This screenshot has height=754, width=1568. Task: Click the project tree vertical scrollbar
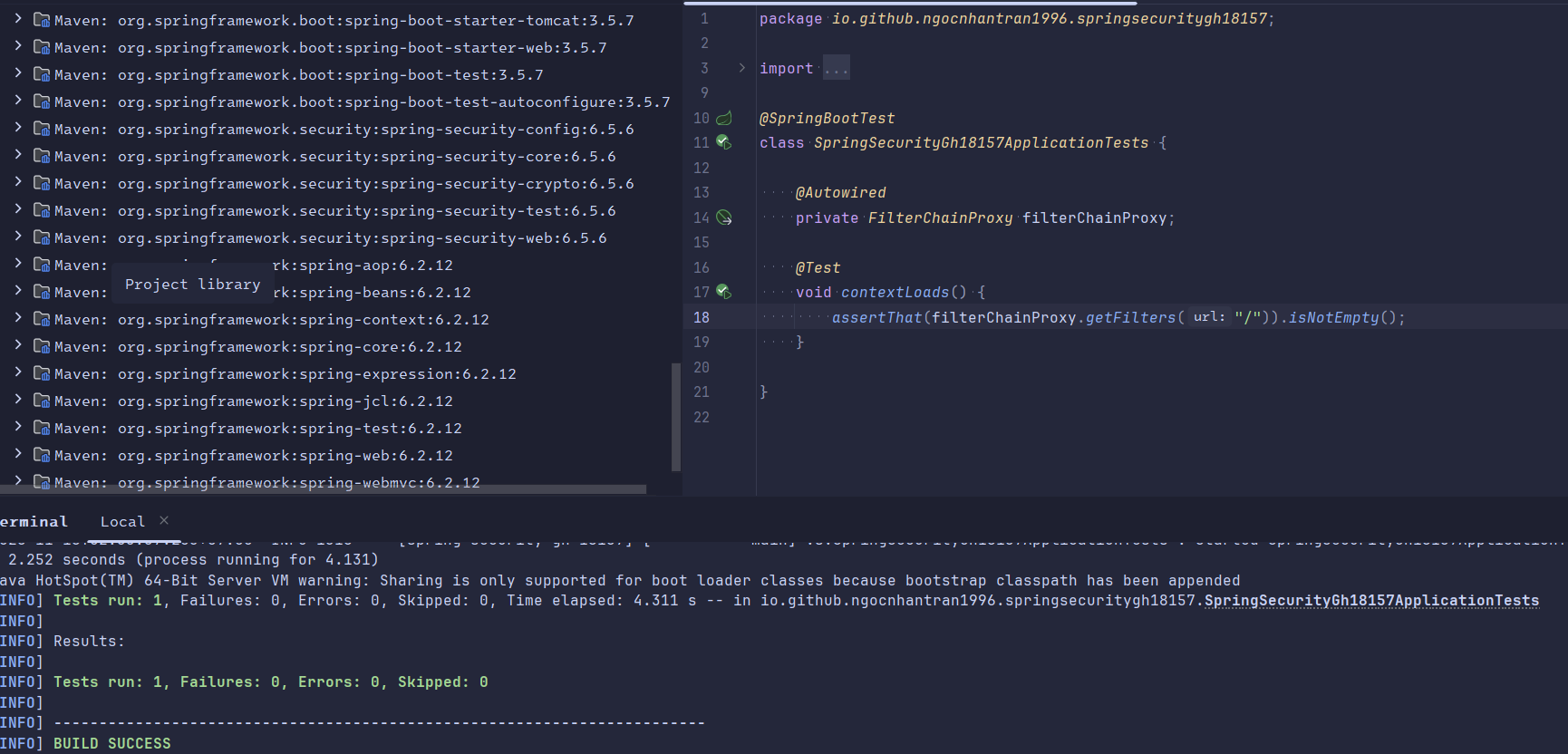point(675,417)
